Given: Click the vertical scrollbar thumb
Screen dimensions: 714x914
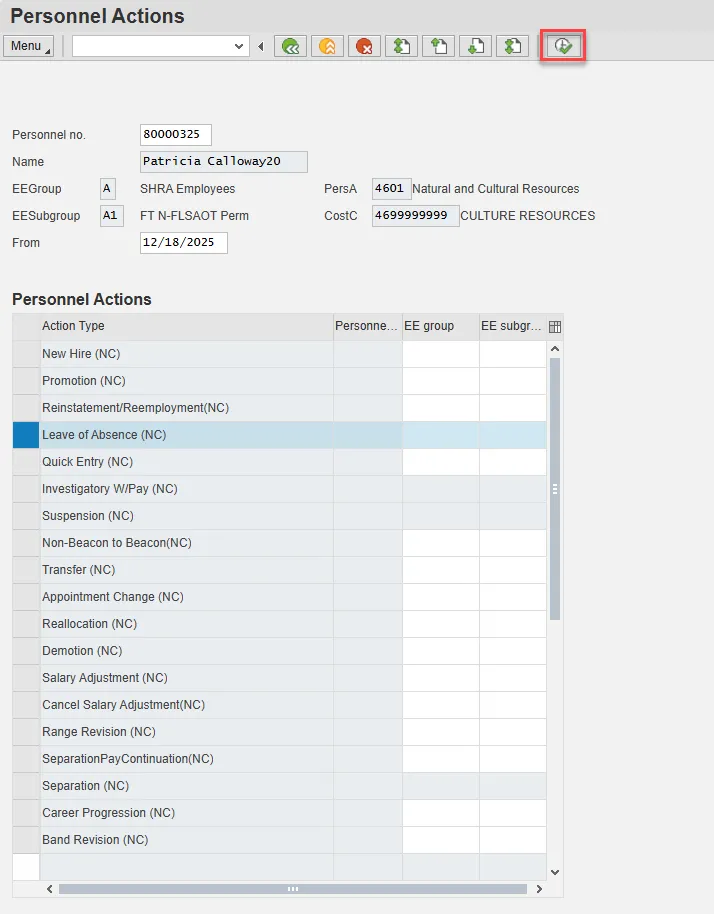Looking at the screenshot, I should pyautogui.click(x=555, y=489).
